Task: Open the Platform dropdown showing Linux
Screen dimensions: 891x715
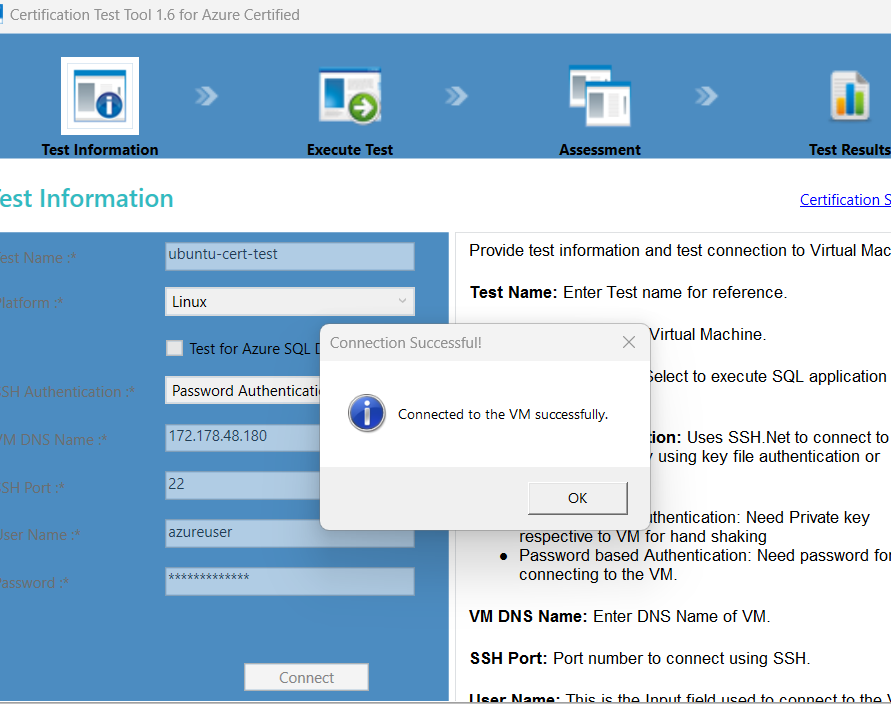Action: click(x=290, y=301)
